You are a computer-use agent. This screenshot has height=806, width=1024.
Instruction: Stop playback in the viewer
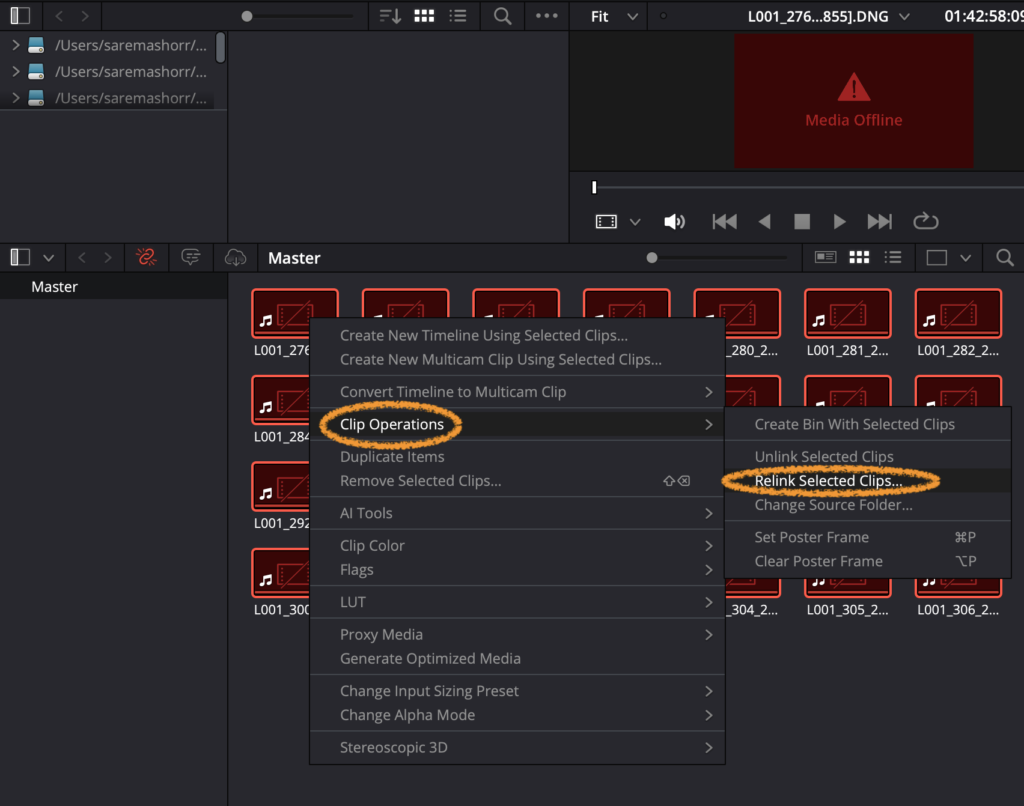click(x=801, y=222)
